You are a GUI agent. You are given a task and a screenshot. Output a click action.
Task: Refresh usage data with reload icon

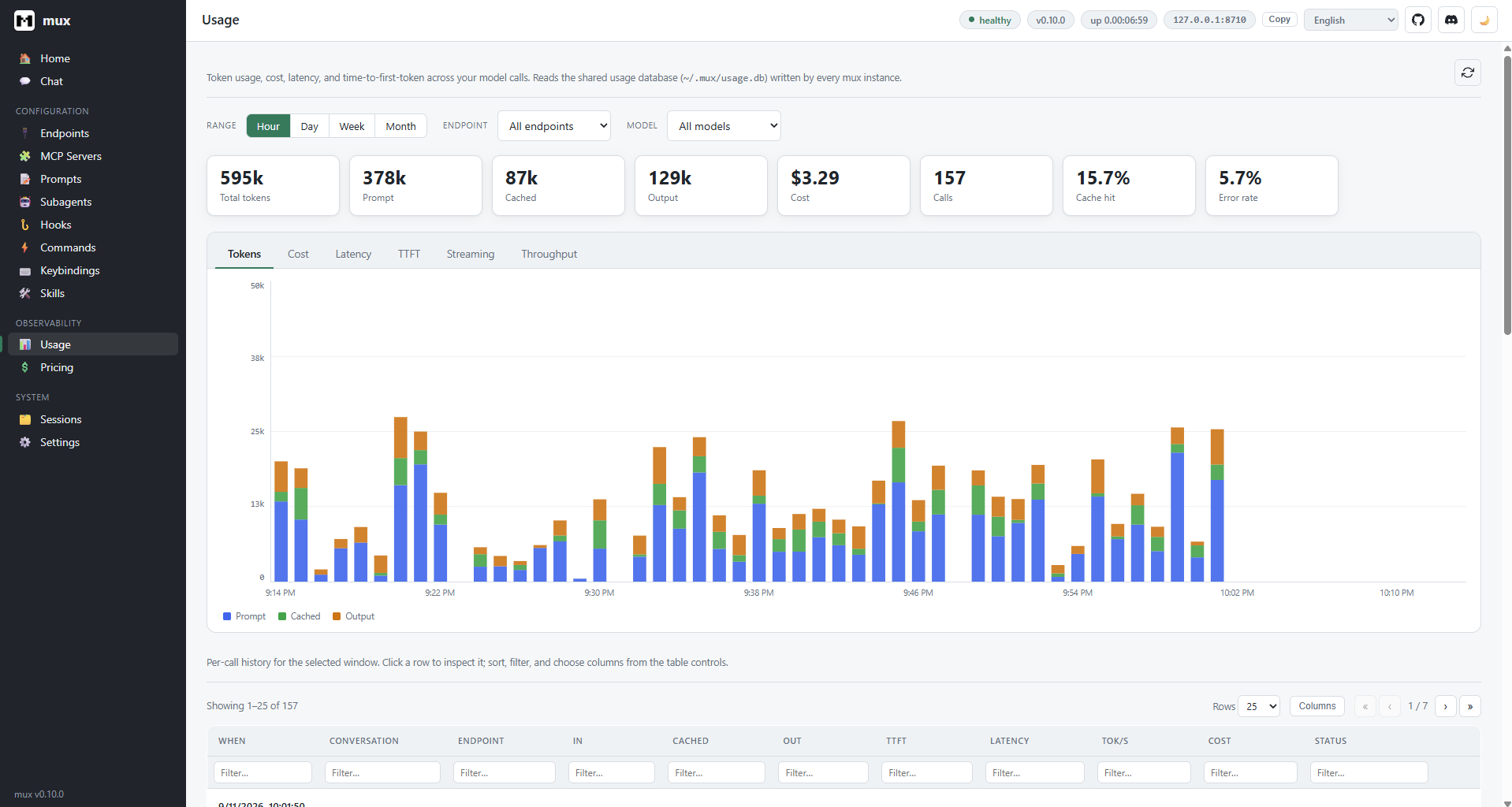(1468, 73)
